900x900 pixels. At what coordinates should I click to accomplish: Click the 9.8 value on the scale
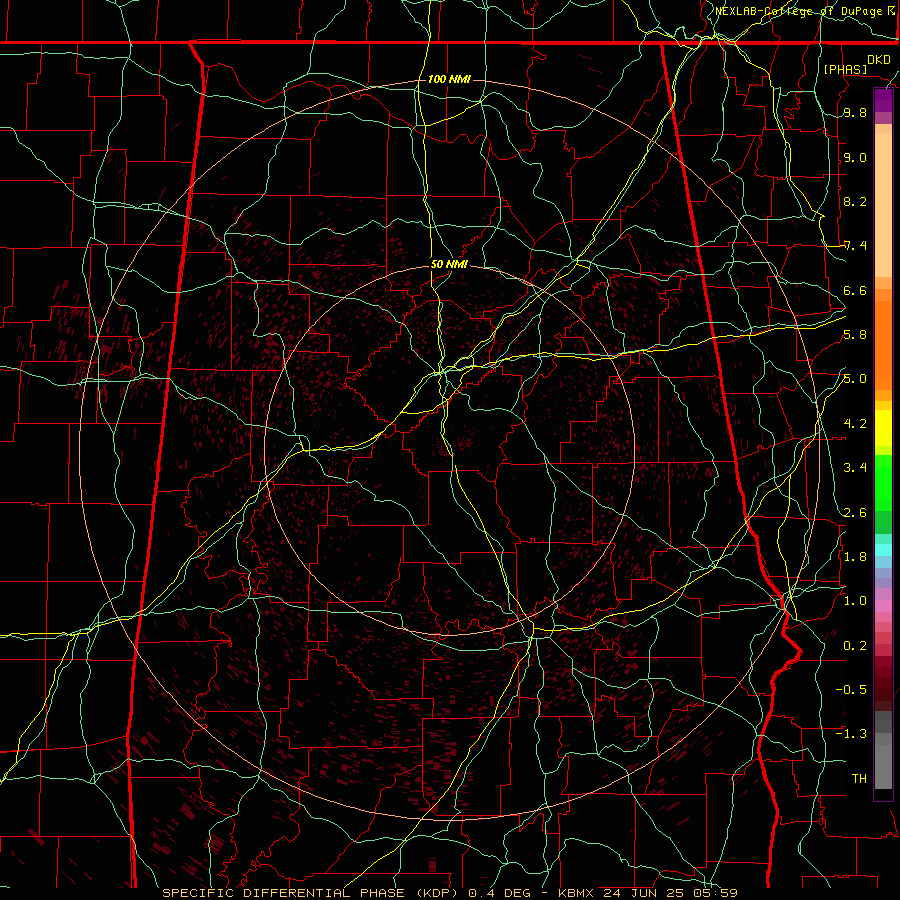coord(855,113)
